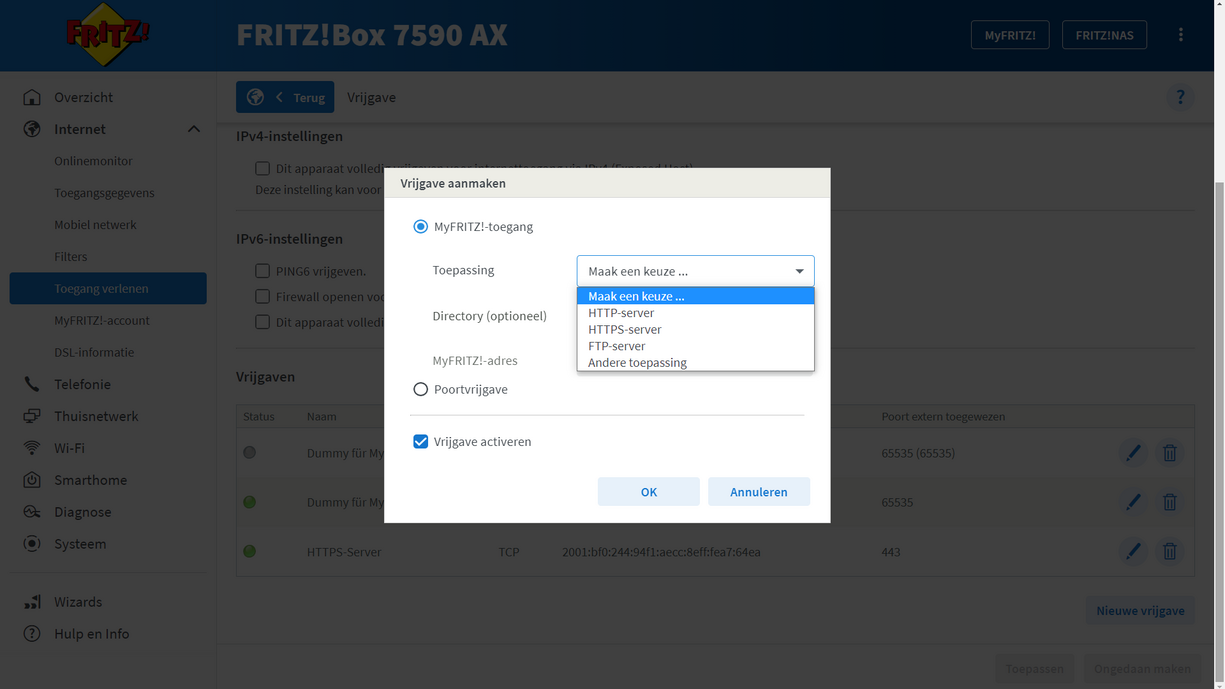Click the FRITZ! logo in header
The width and height of the screenshot is (1225, 689).
(108, 35)
